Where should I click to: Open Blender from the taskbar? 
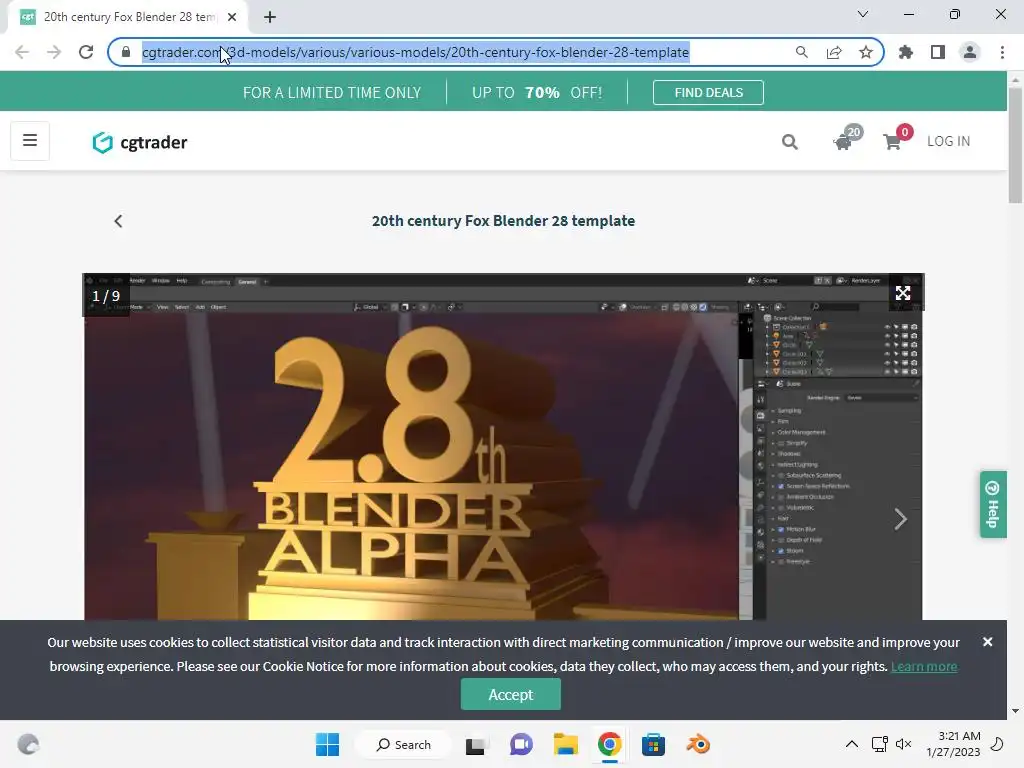pos(698,744)
